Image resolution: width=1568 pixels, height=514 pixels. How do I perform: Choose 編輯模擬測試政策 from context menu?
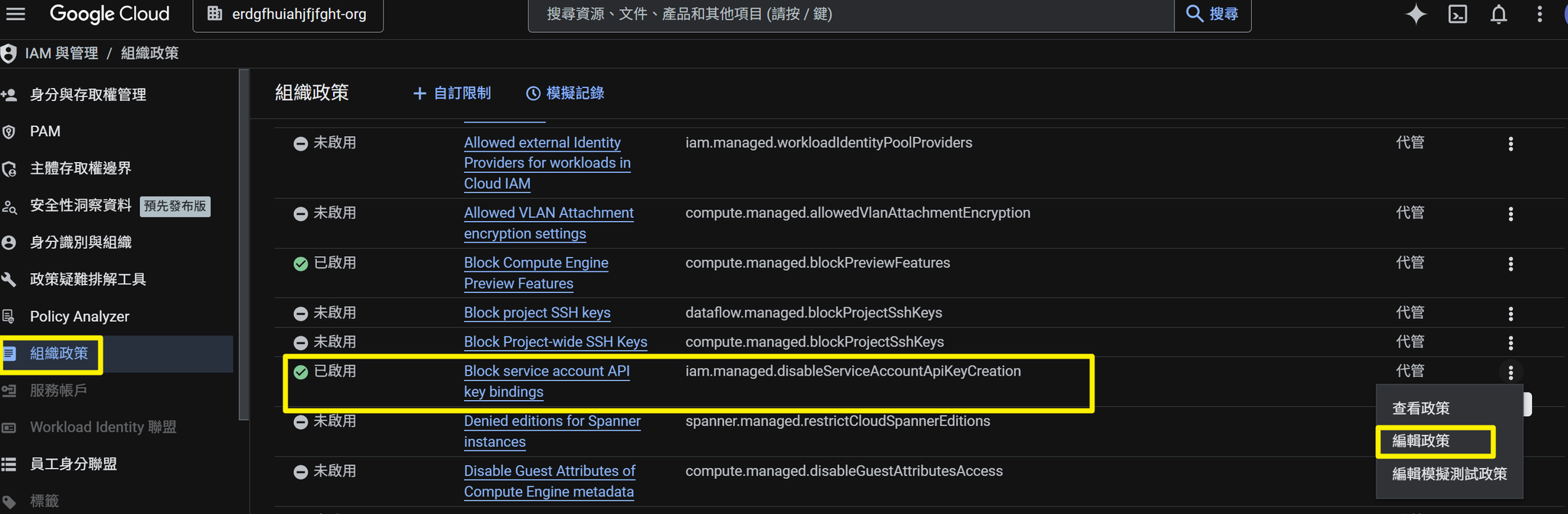pyautogui.click(x=1449, y=474)
